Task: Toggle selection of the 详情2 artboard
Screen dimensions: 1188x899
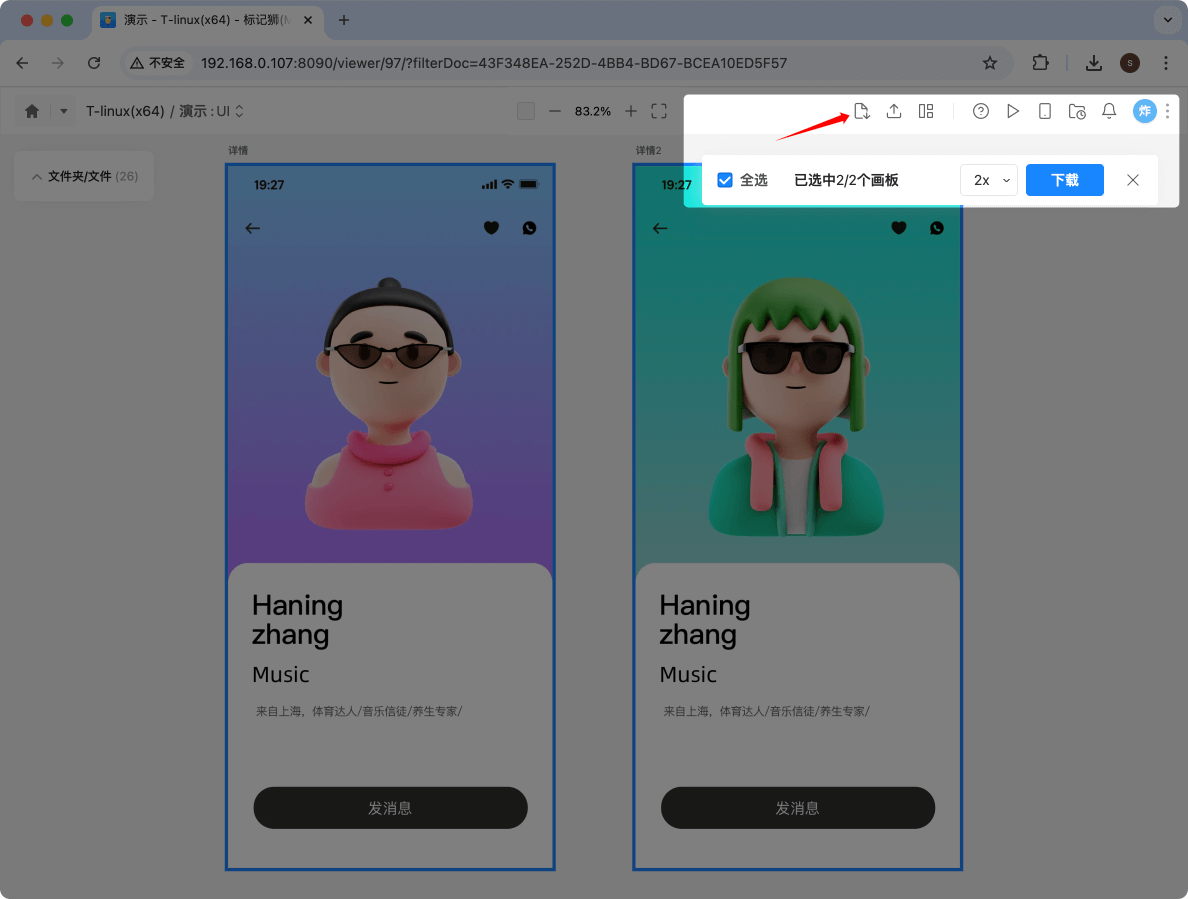Action: coord(797,515)
